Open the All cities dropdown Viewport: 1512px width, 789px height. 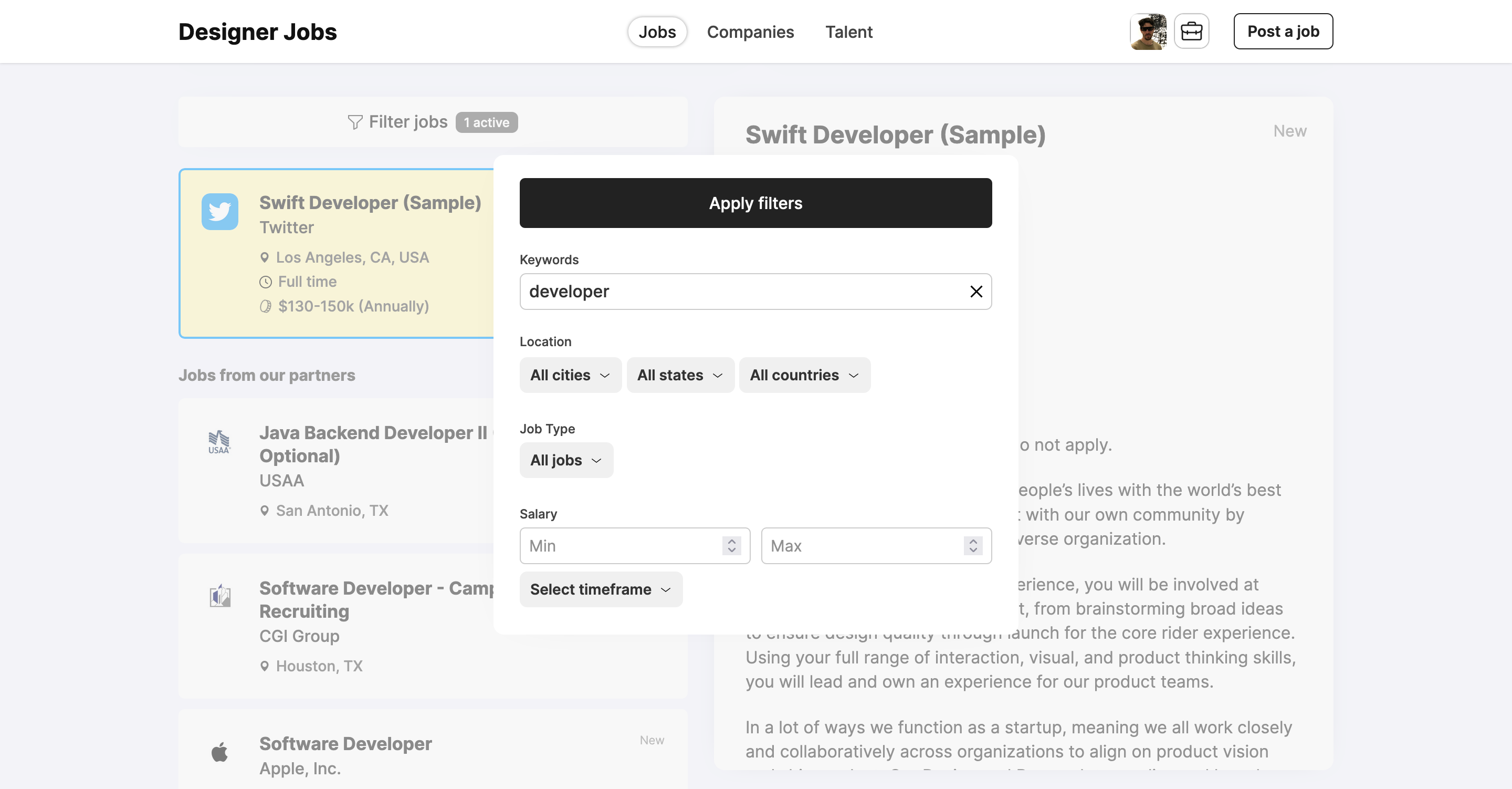(569, 375)
